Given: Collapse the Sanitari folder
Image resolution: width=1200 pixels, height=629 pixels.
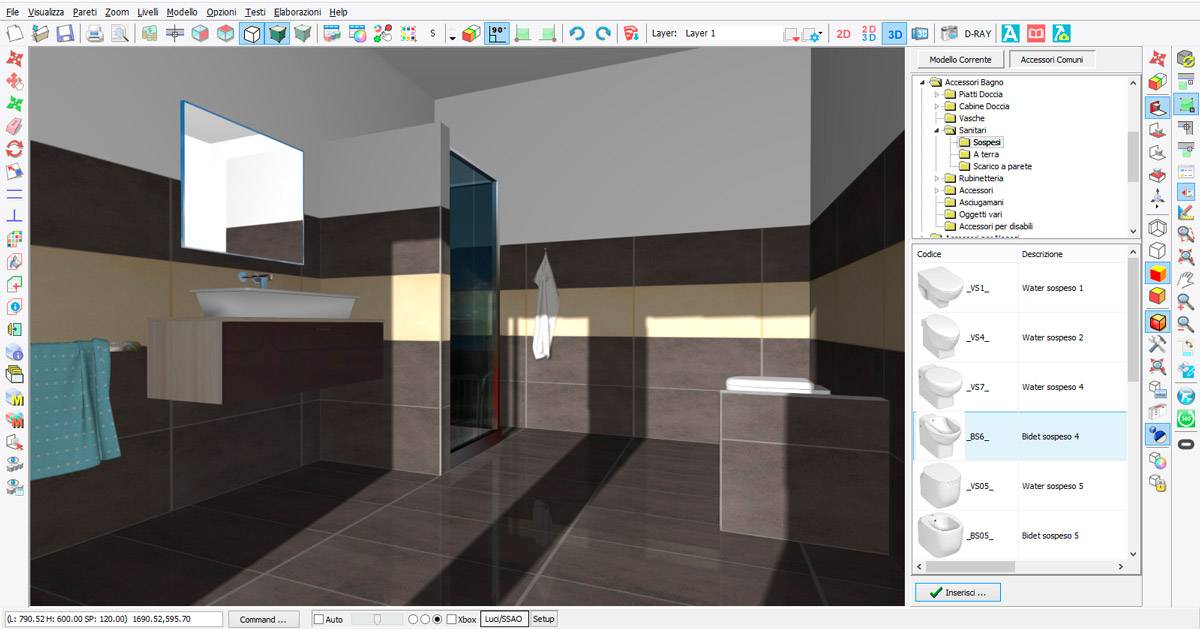Looking at the screenshot, I should 938,130.
